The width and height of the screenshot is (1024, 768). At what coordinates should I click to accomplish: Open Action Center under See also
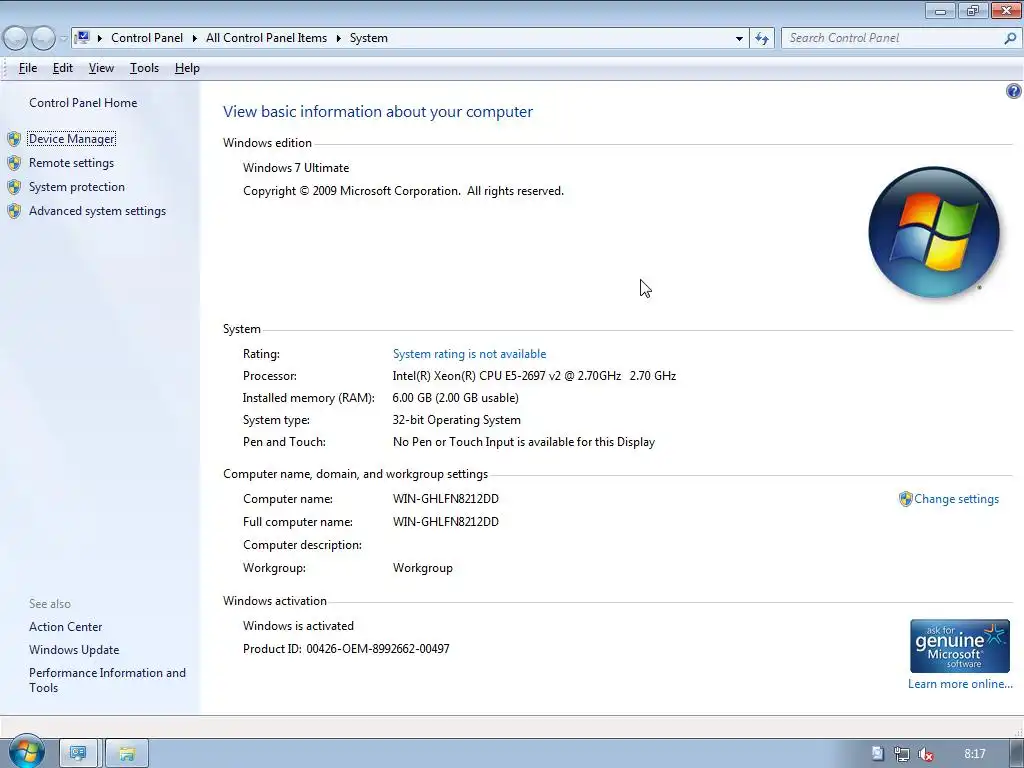point(65,627)
